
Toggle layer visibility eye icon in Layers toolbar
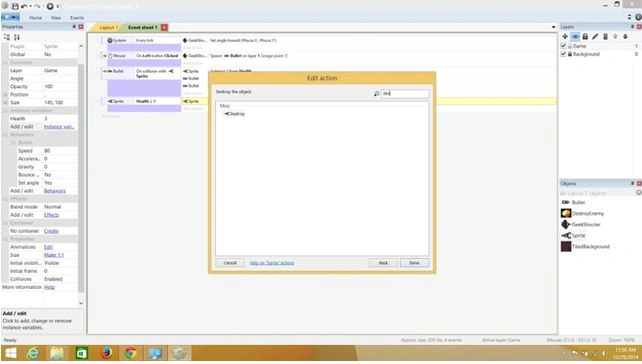click(575, 36)
